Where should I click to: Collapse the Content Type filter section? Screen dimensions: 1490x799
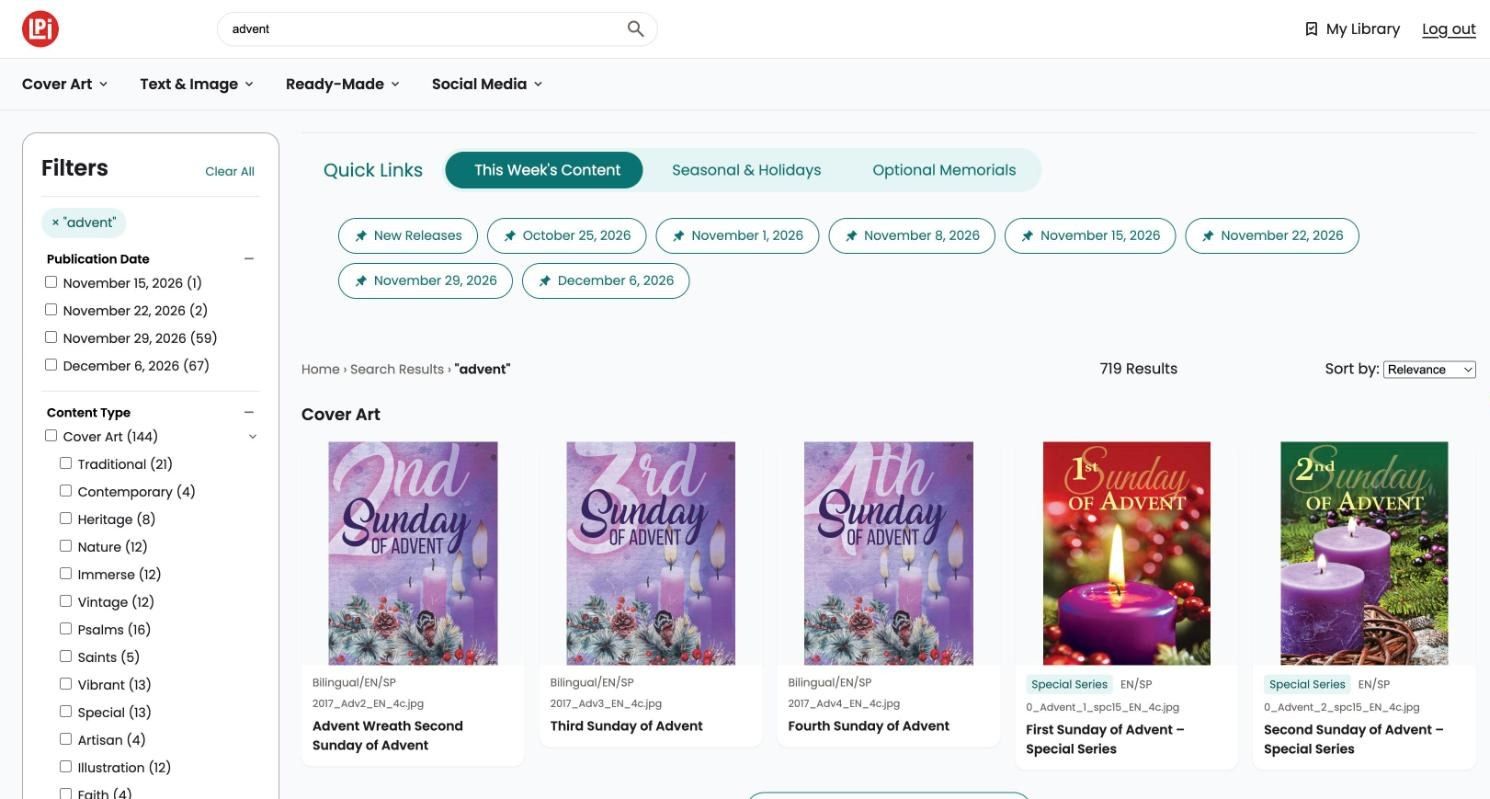249,412
